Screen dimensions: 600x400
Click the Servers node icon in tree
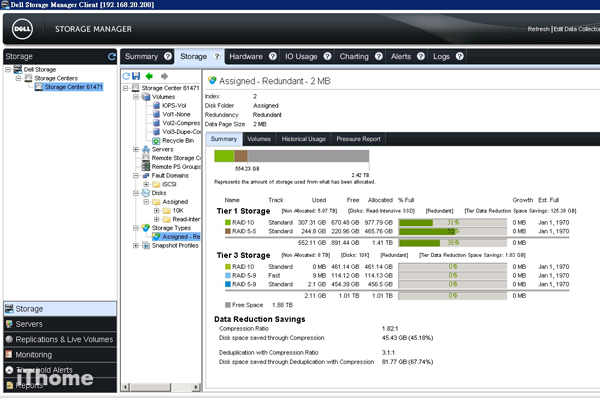(x=146, y=149)
